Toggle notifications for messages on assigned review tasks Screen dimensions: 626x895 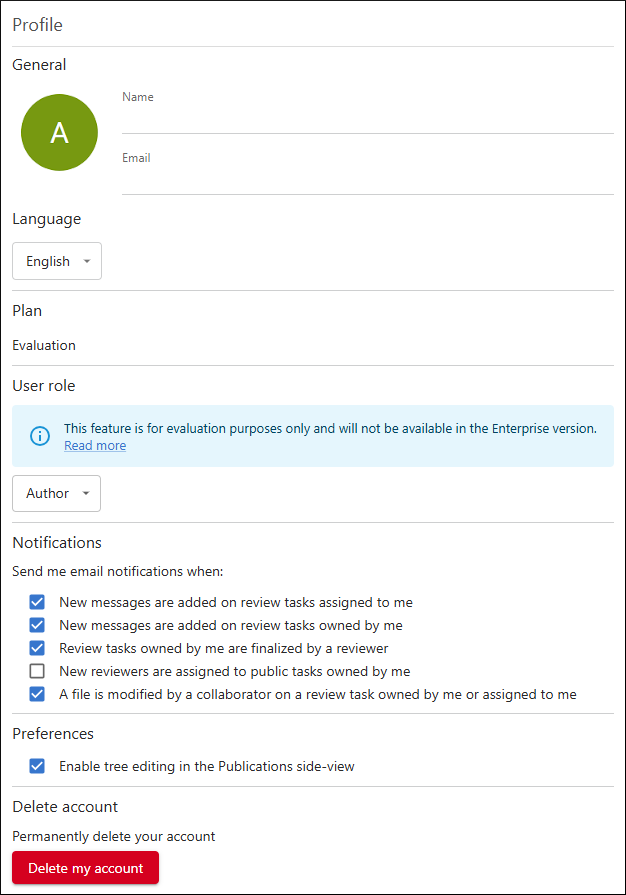37,602
